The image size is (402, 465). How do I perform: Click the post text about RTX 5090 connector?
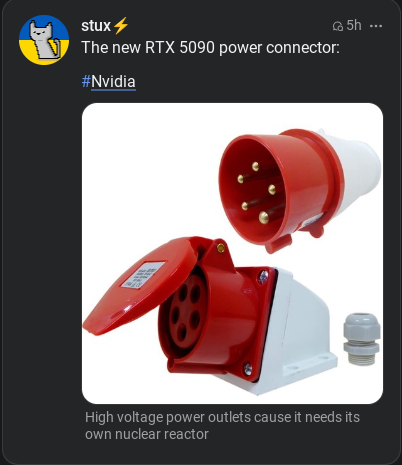point(210,47)
